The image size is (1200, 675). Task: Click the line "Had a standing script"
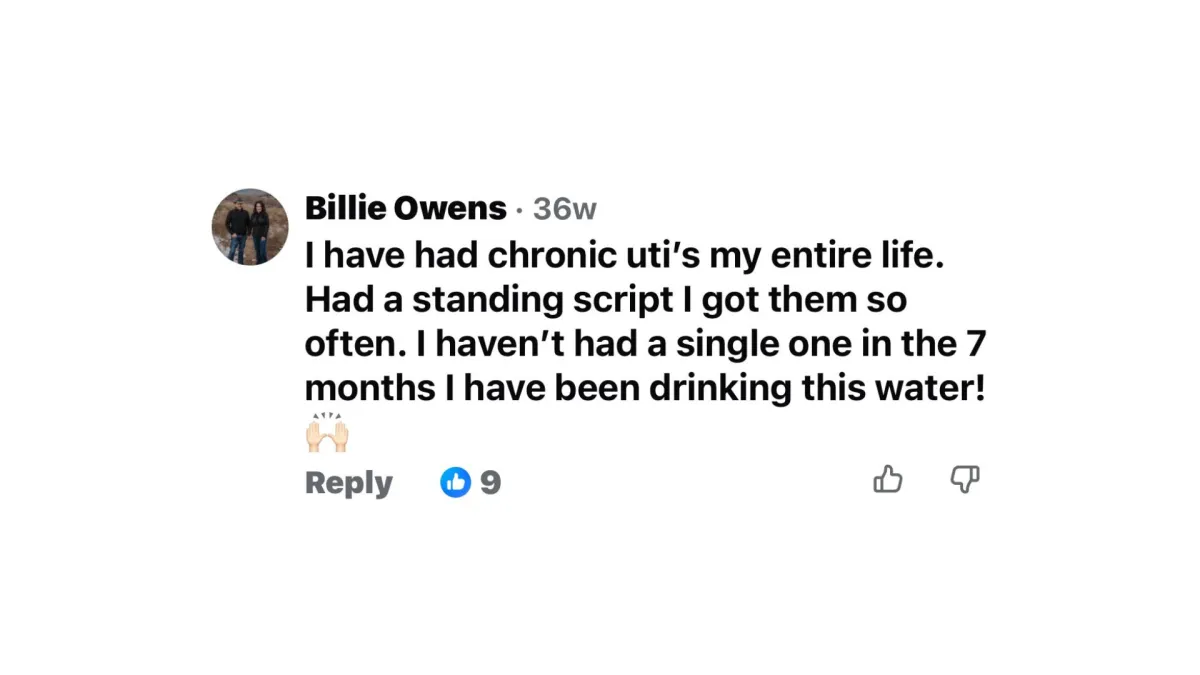tap(605, 299)
